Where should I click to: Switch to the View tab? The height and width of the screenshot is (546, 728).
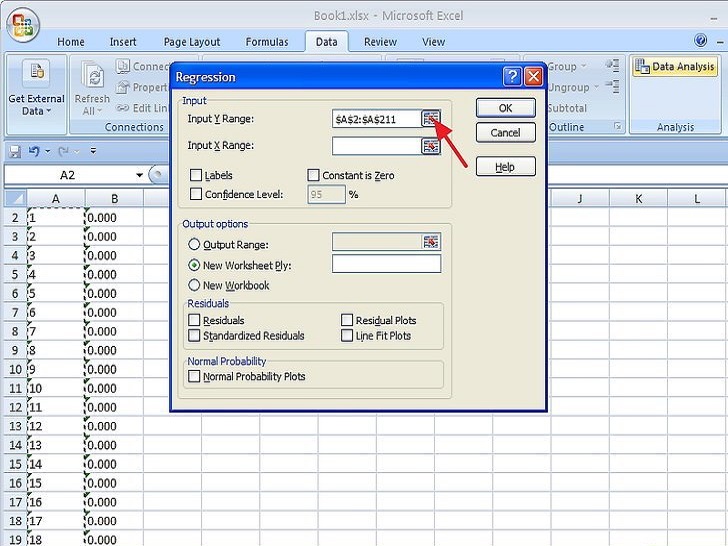pyautogui.click(x=433, y=42)
